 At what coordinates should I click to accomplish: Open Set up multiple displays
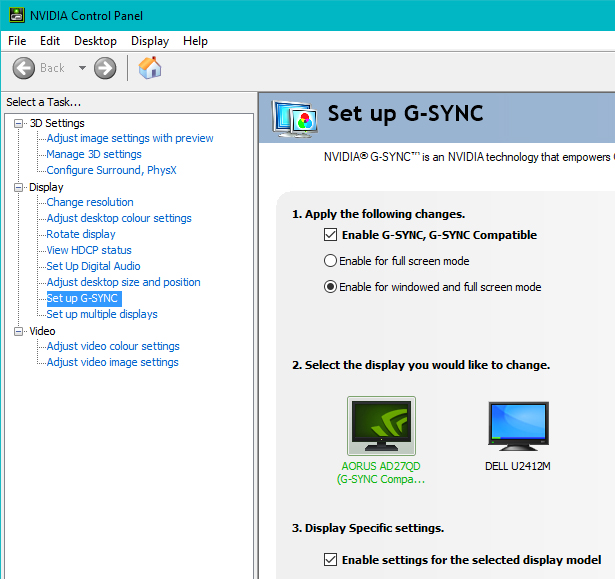click(x=102, y=314)
